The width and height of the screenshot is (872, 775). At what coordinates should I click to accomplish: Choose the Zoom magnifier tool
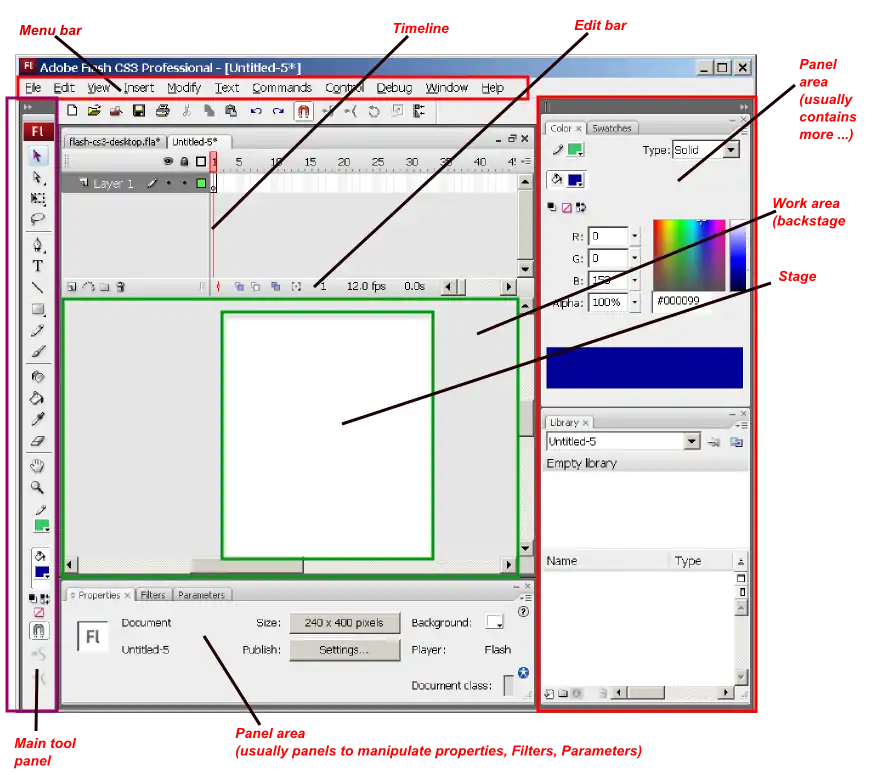(x=38, y=488)
